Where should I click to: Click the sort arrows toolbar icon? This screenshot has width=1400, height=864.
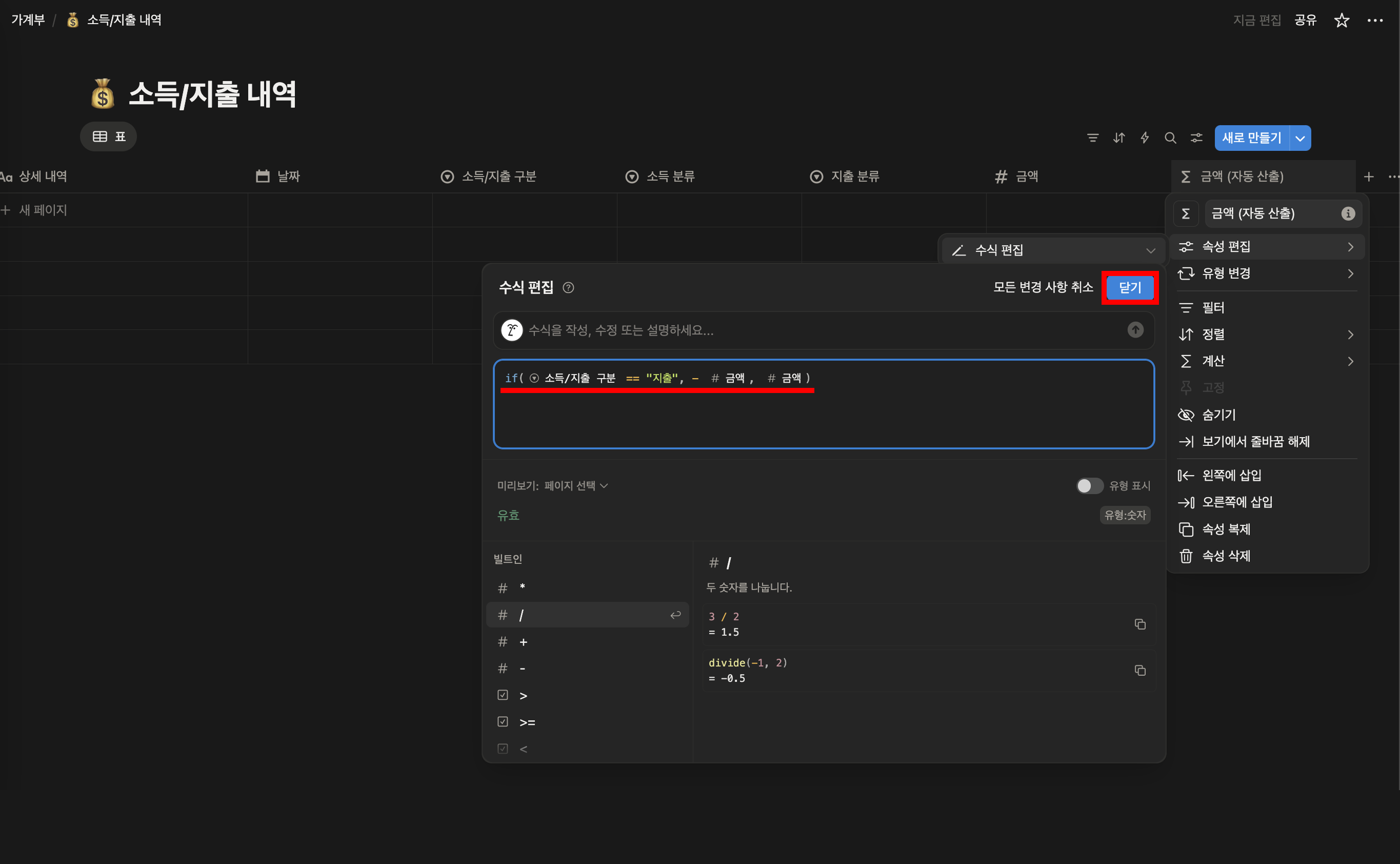coord(1118,138)
